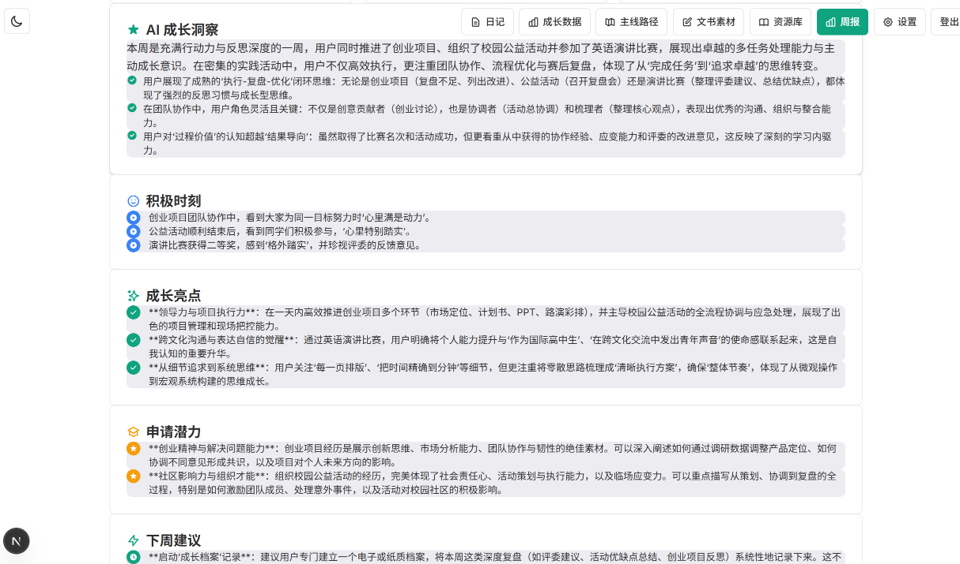Click the blue bullet icon before 创业项目团队协作中
Image resolution: width=960 pixels, height=564 pixels.
pos(133,217)
